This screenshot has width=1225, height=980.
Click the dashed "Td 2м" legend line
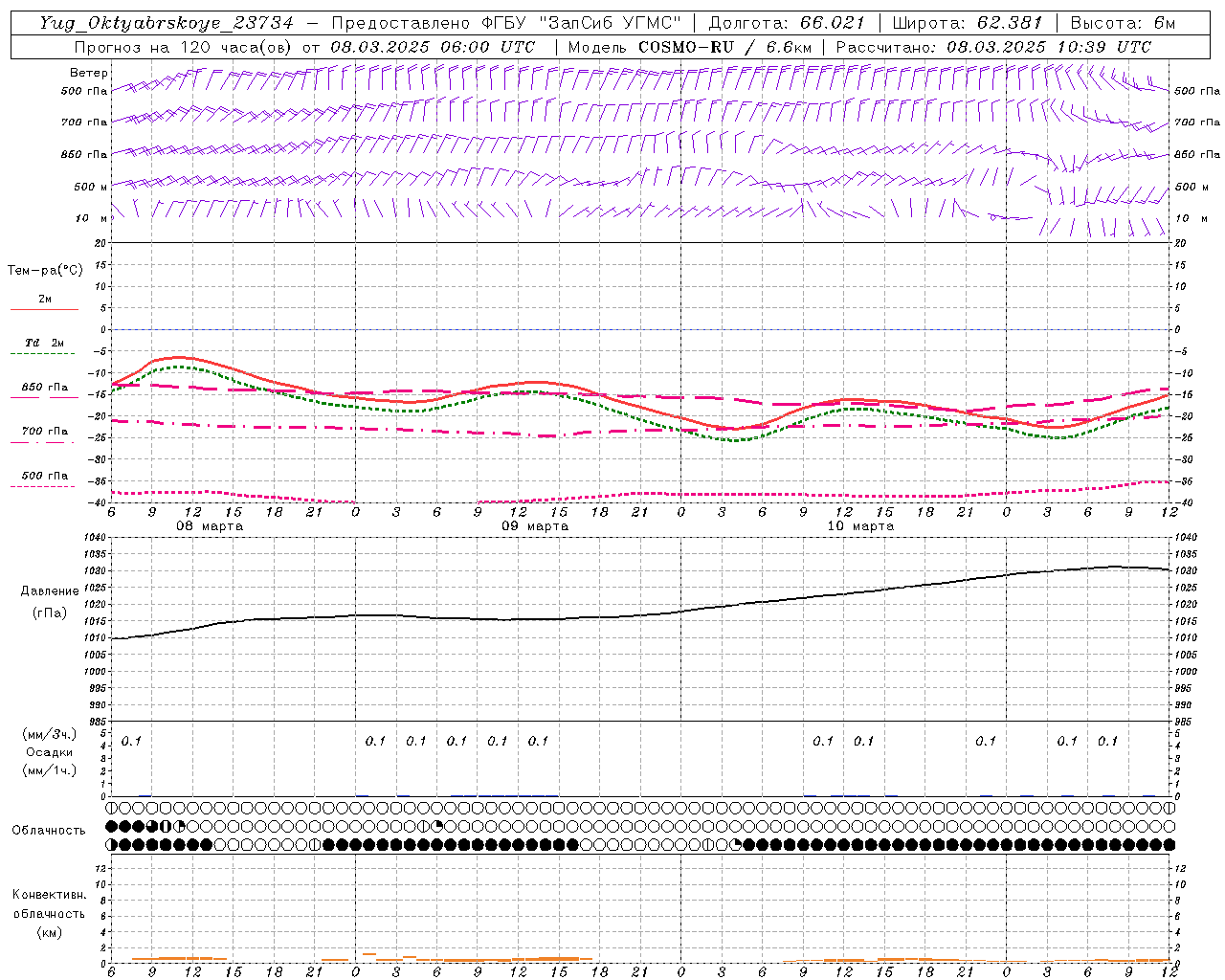44,354
